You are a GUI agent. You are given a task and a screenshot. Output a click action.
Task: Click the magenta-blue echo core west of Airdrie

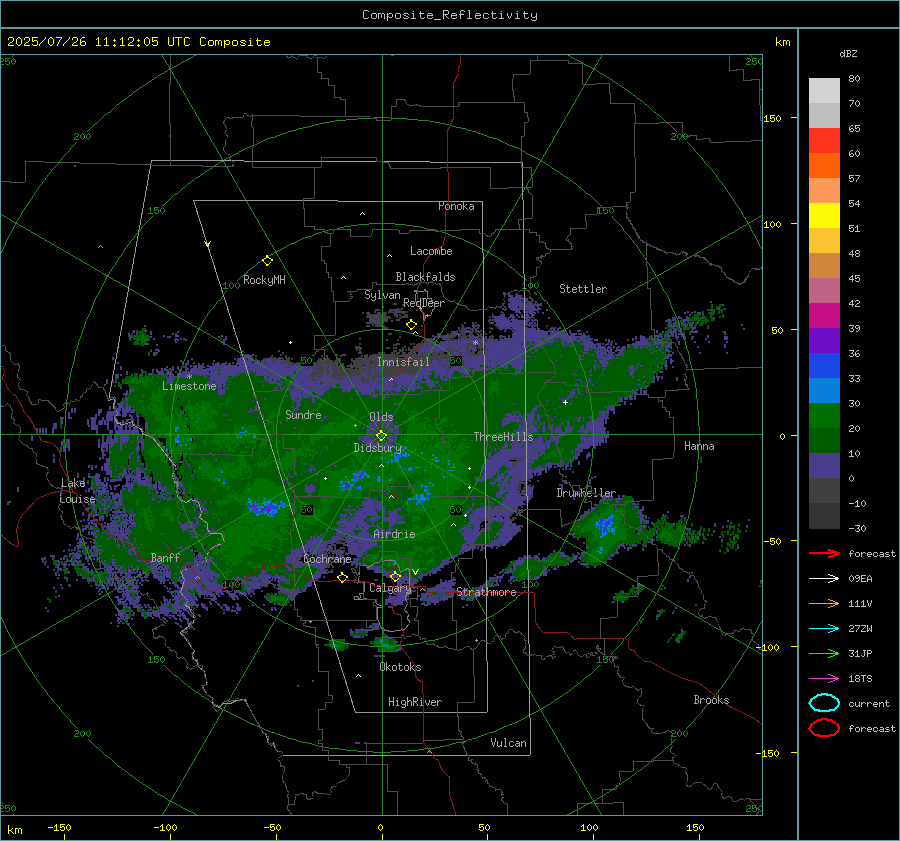(x=265, y=507)
